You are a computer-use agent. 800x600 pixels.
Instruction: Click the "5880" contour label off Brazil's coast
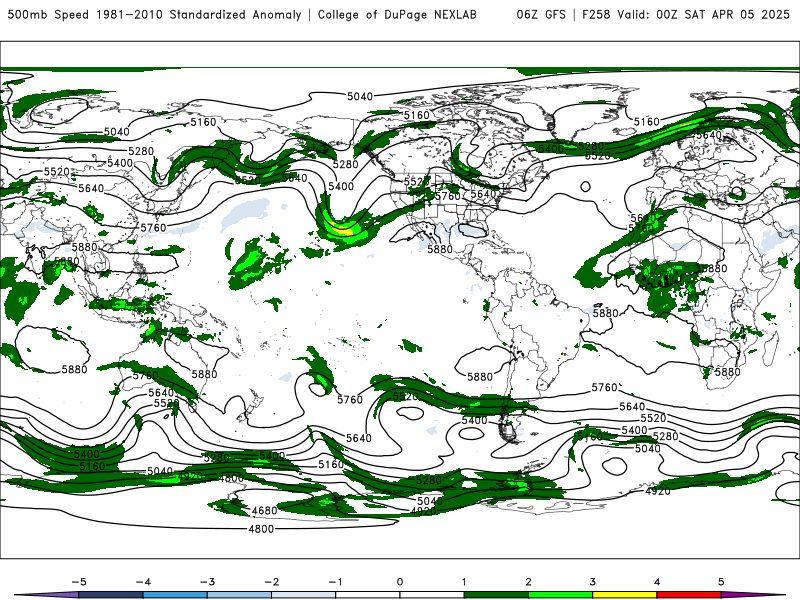605,313
